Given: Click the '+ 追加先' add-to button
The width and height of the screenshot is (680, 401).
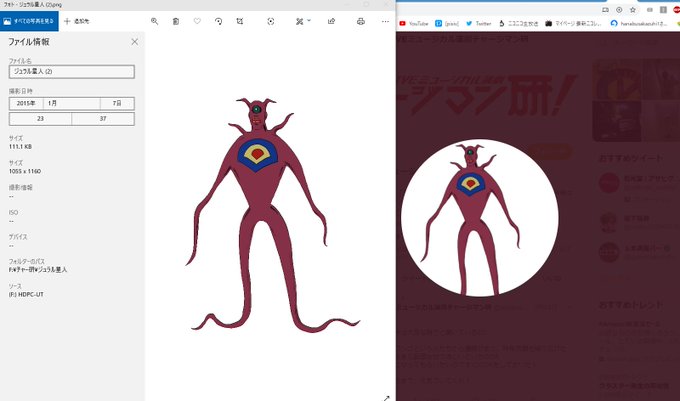Looking at the screenshot, I should [x=77, y=21].
